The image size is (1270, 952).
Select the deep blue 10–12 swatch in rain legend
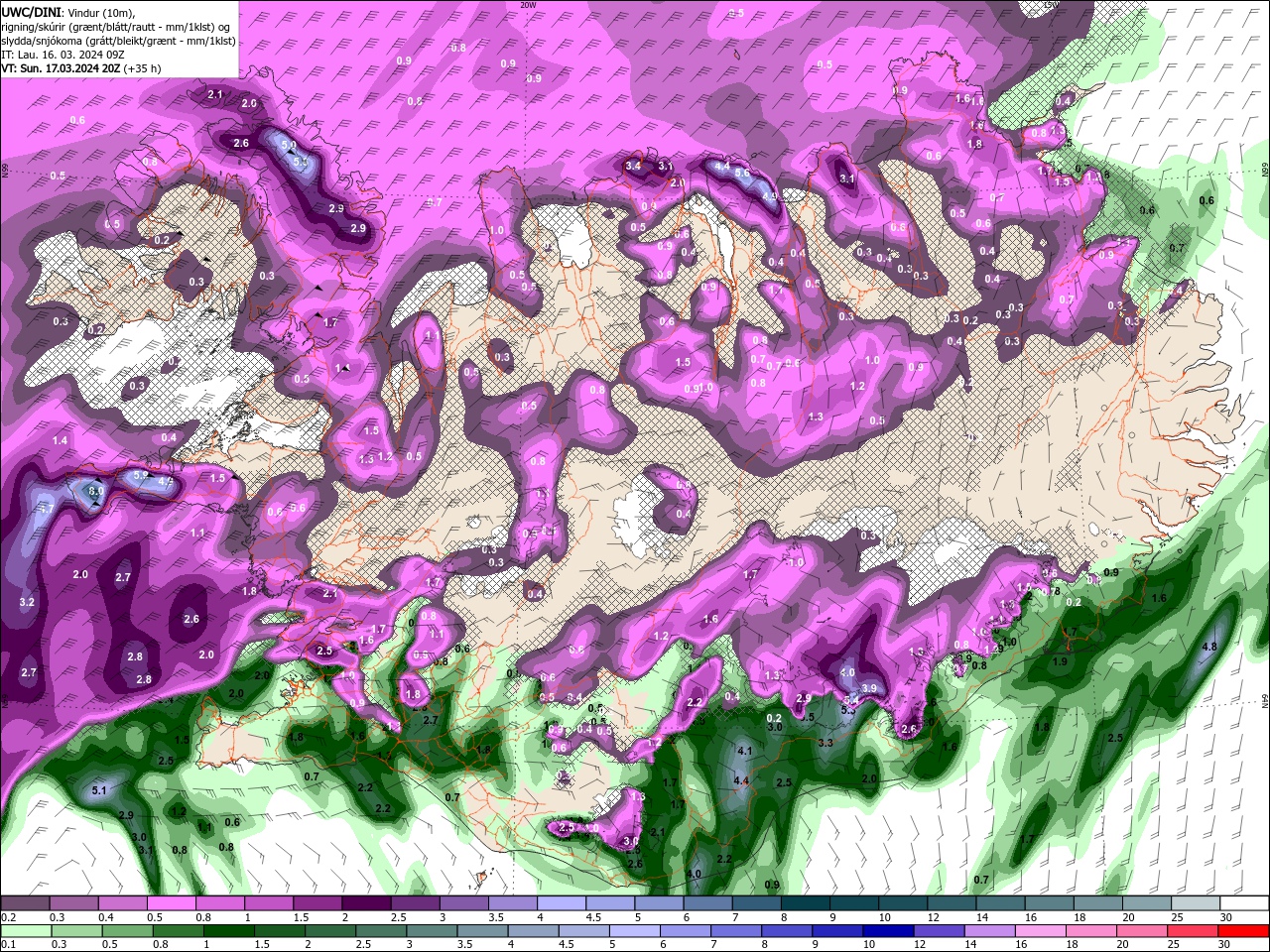[x=886, y=931]
